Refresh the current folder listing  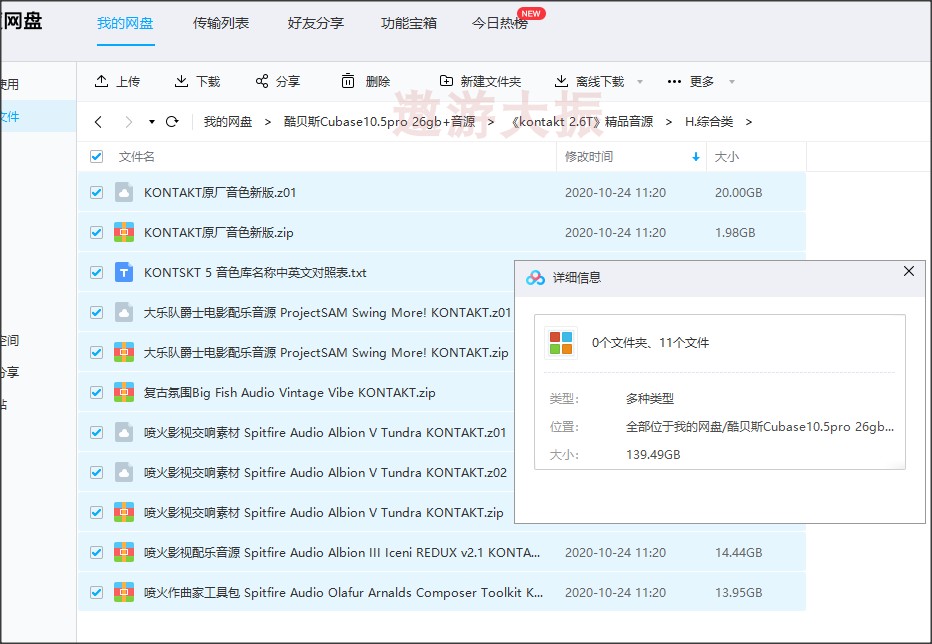click(172, 122)
